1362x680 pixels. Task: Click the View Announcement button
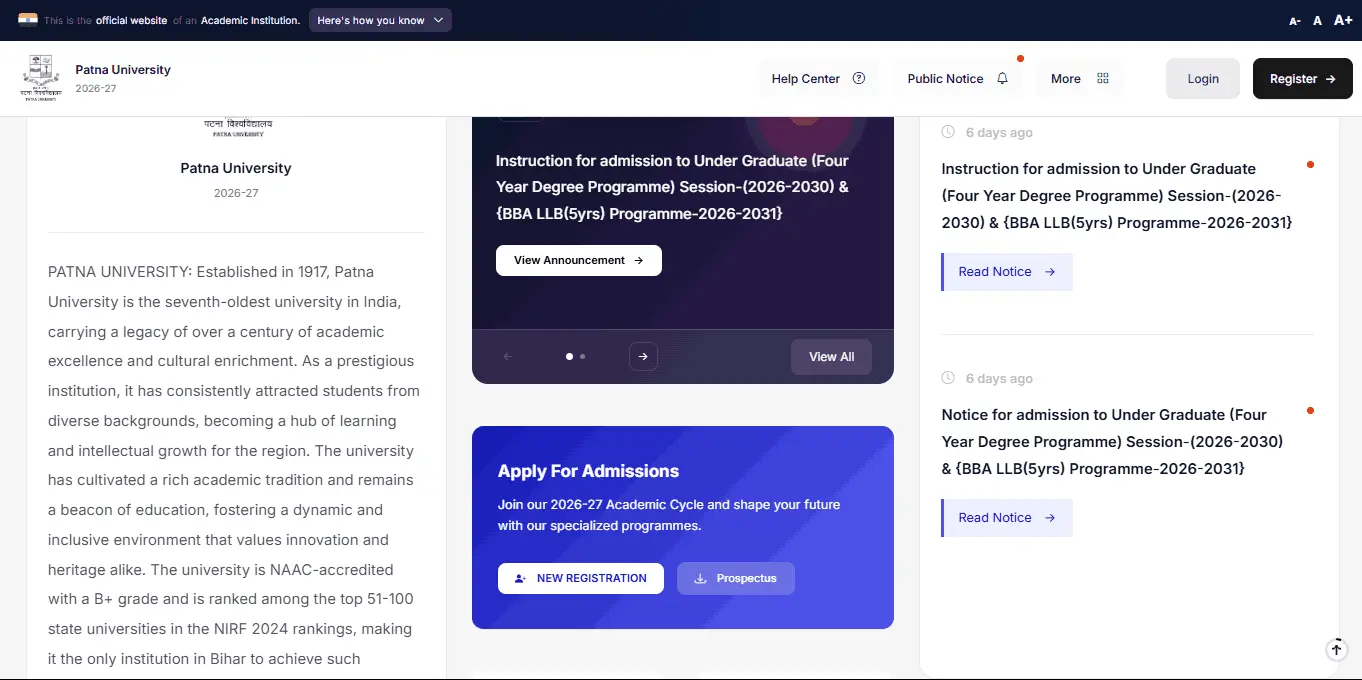(579, 260)
